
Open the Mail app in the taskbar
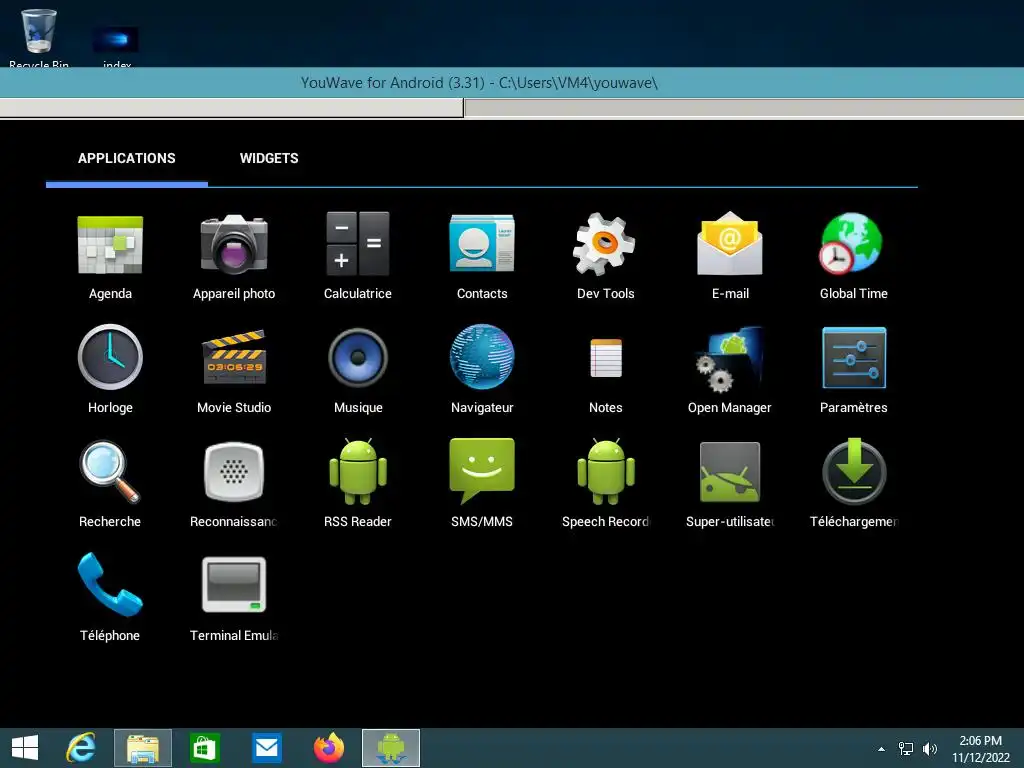point(266,748)
